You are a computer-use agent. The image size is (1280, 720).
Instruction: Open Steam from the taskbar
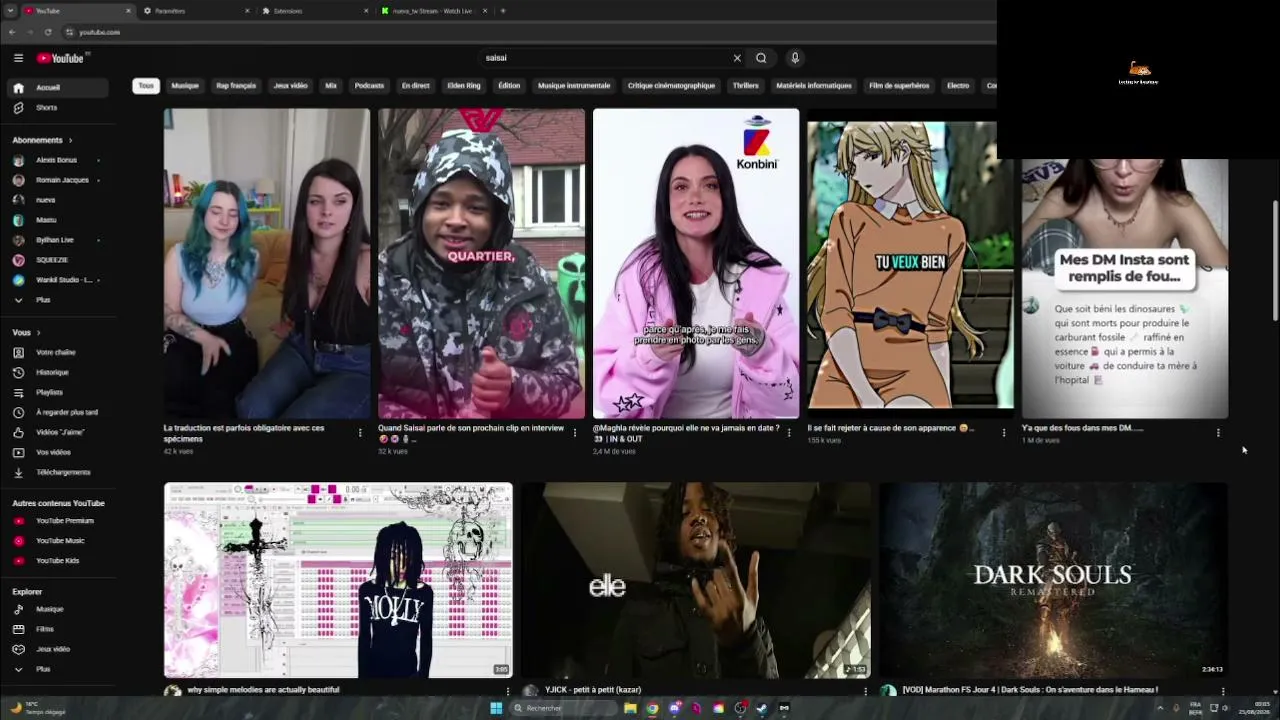(x=762, y=708)
